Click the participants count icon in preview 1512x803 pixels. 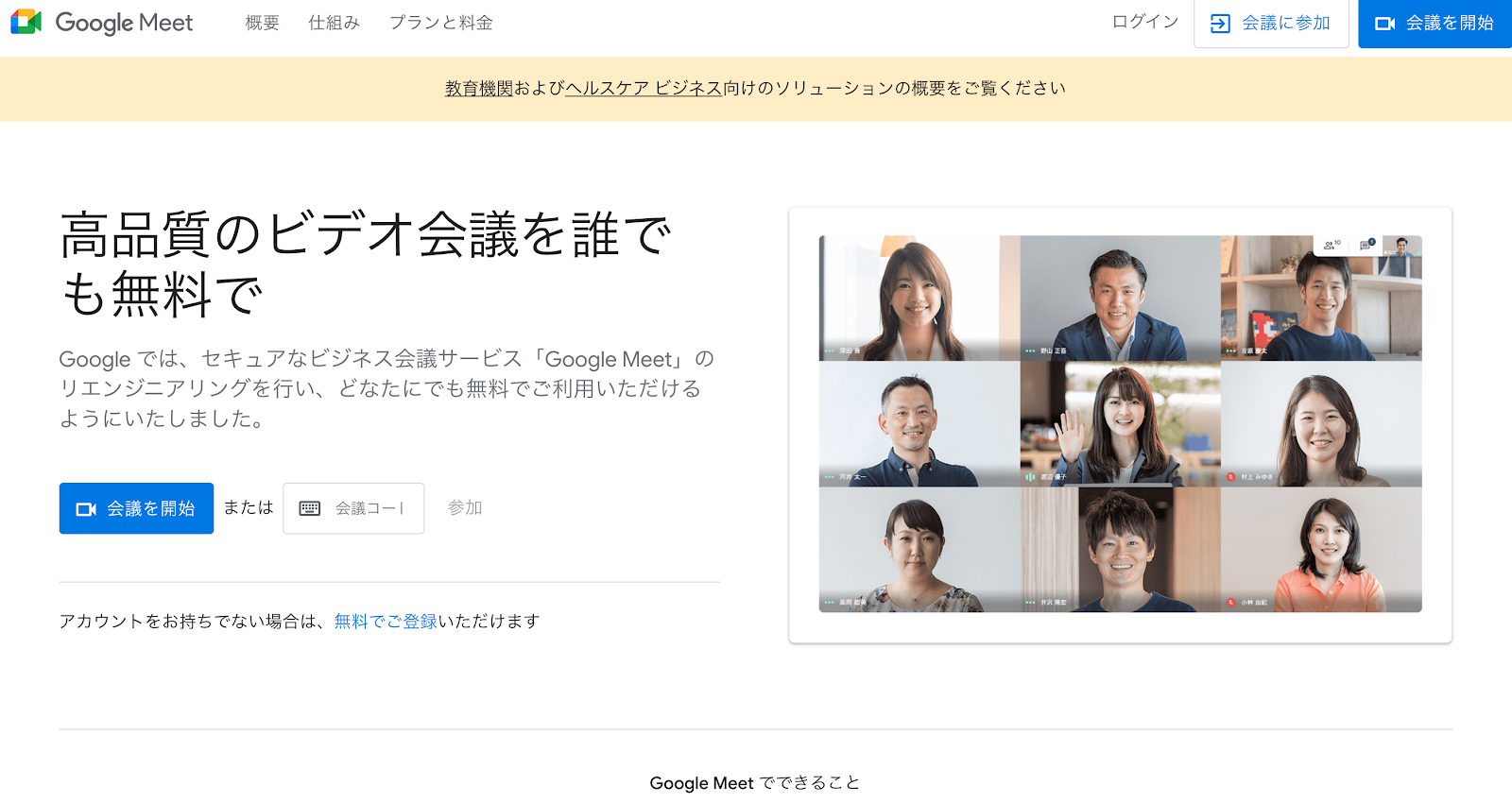click(x=1332, y=245)
